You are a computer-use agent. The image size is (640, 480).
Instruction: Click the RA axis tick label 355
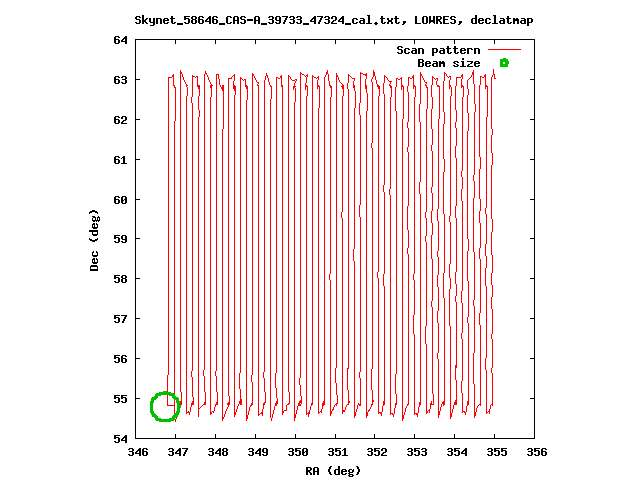click(x=497, y=452)
